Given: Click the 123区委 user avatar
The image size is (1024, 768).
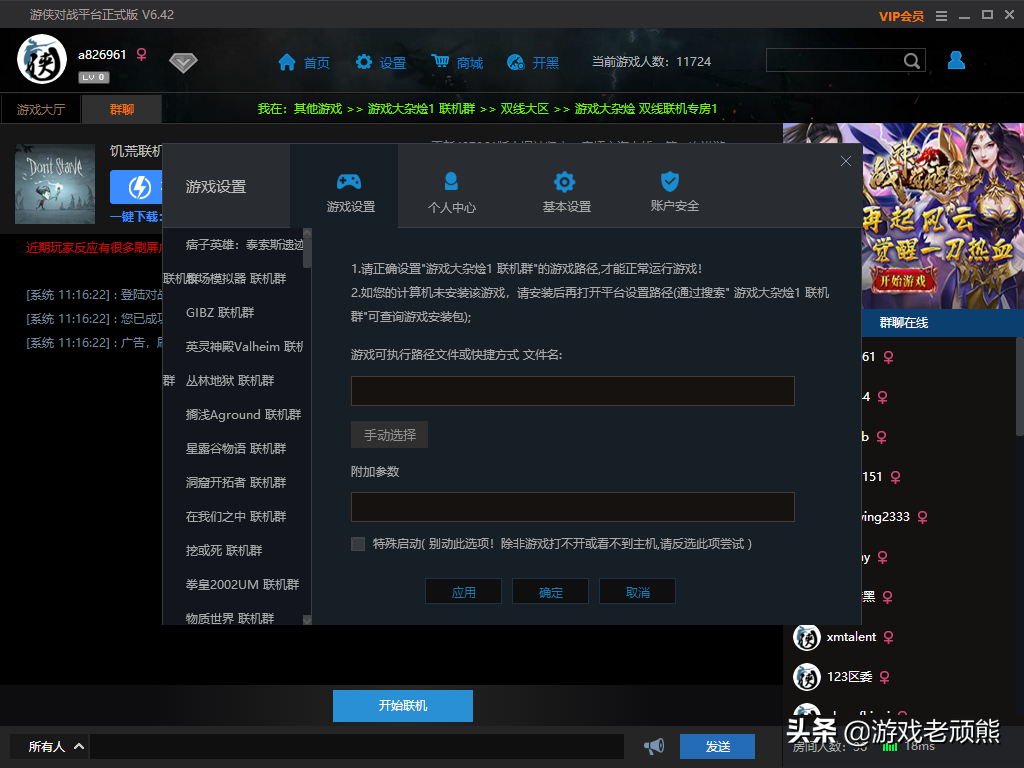Looking at the screenshot, I should pos(807,677).
